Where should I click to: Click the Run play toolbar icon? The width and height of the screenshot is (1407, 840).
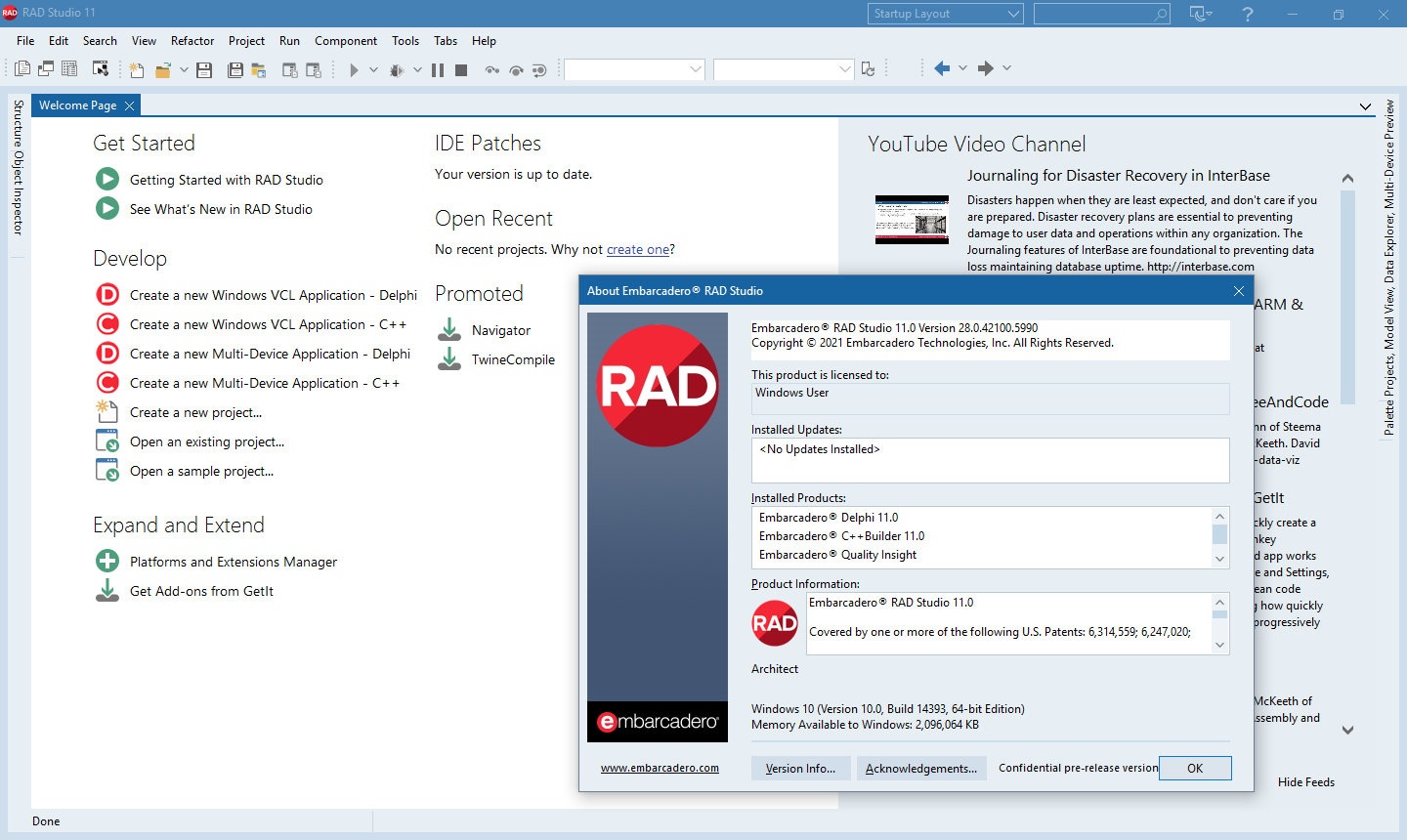pos(354,69)
